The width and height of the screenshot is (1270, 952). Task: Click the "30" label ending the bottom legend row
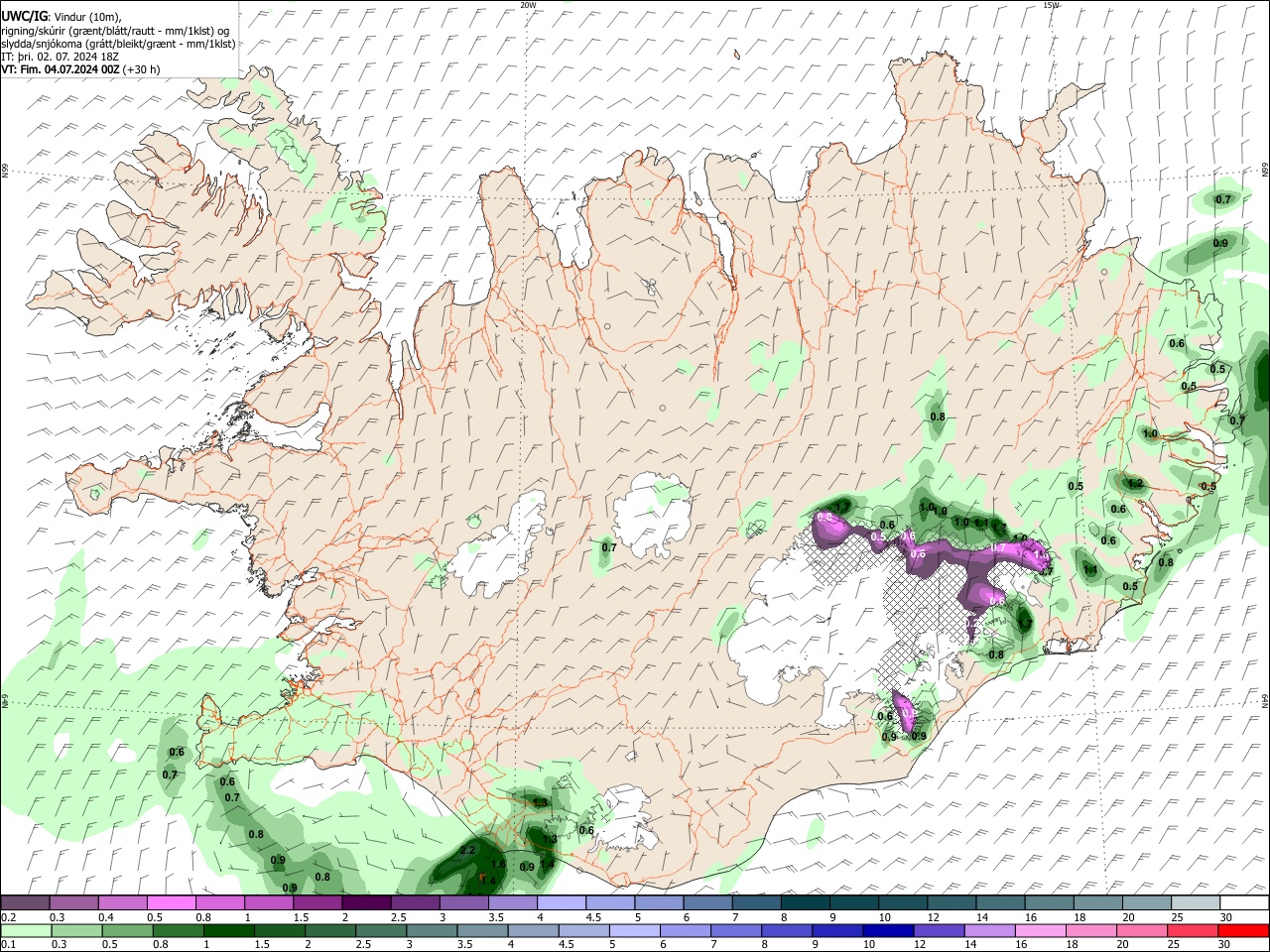click(x=1226, y=945)
